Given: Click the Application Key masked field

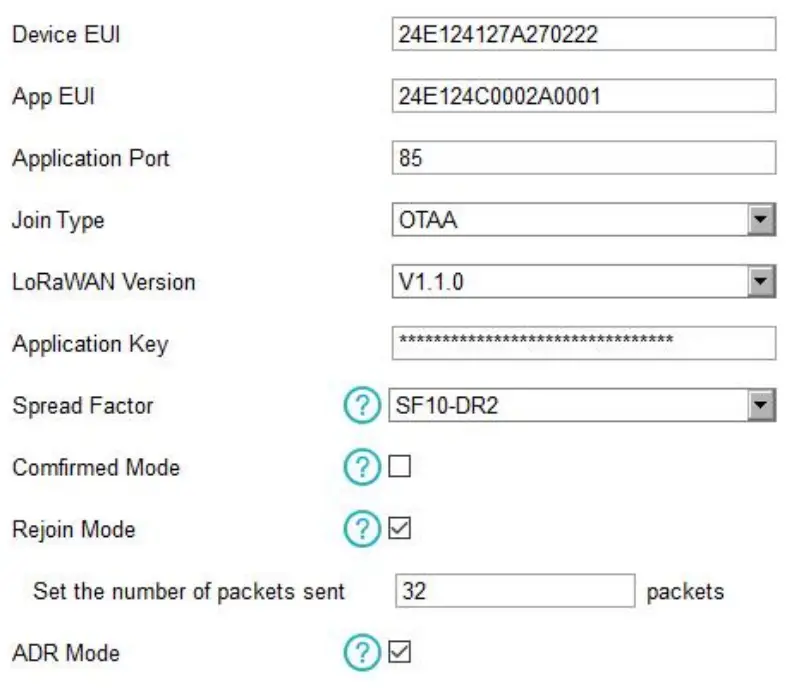Looking at the screenshot, I should [x=583, y=343].
